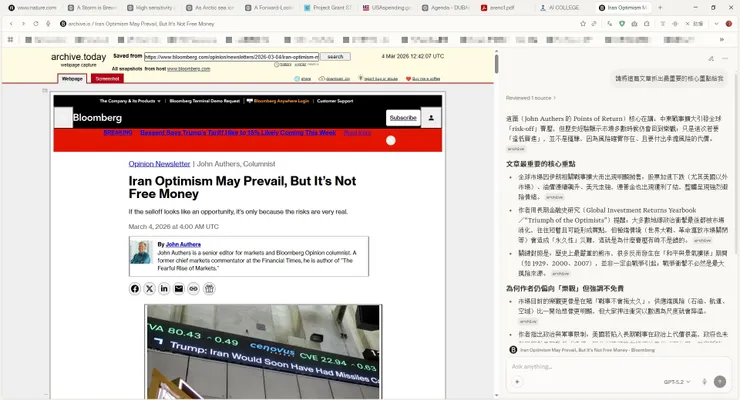Viewport: 740px width, 400px height.
Task: Select the archive Webpage tab
Action: (x=72, y=79)
